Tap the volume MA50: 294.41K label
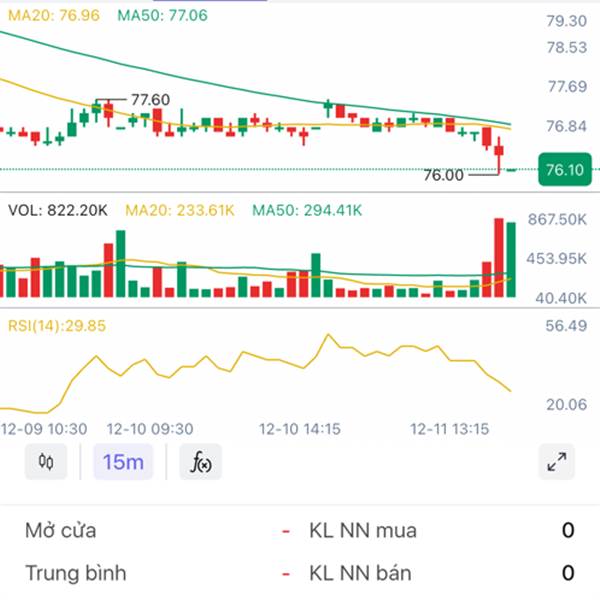The height and width of the screenshot is (600, 600). pyautogui.click(x=307, y=210)
